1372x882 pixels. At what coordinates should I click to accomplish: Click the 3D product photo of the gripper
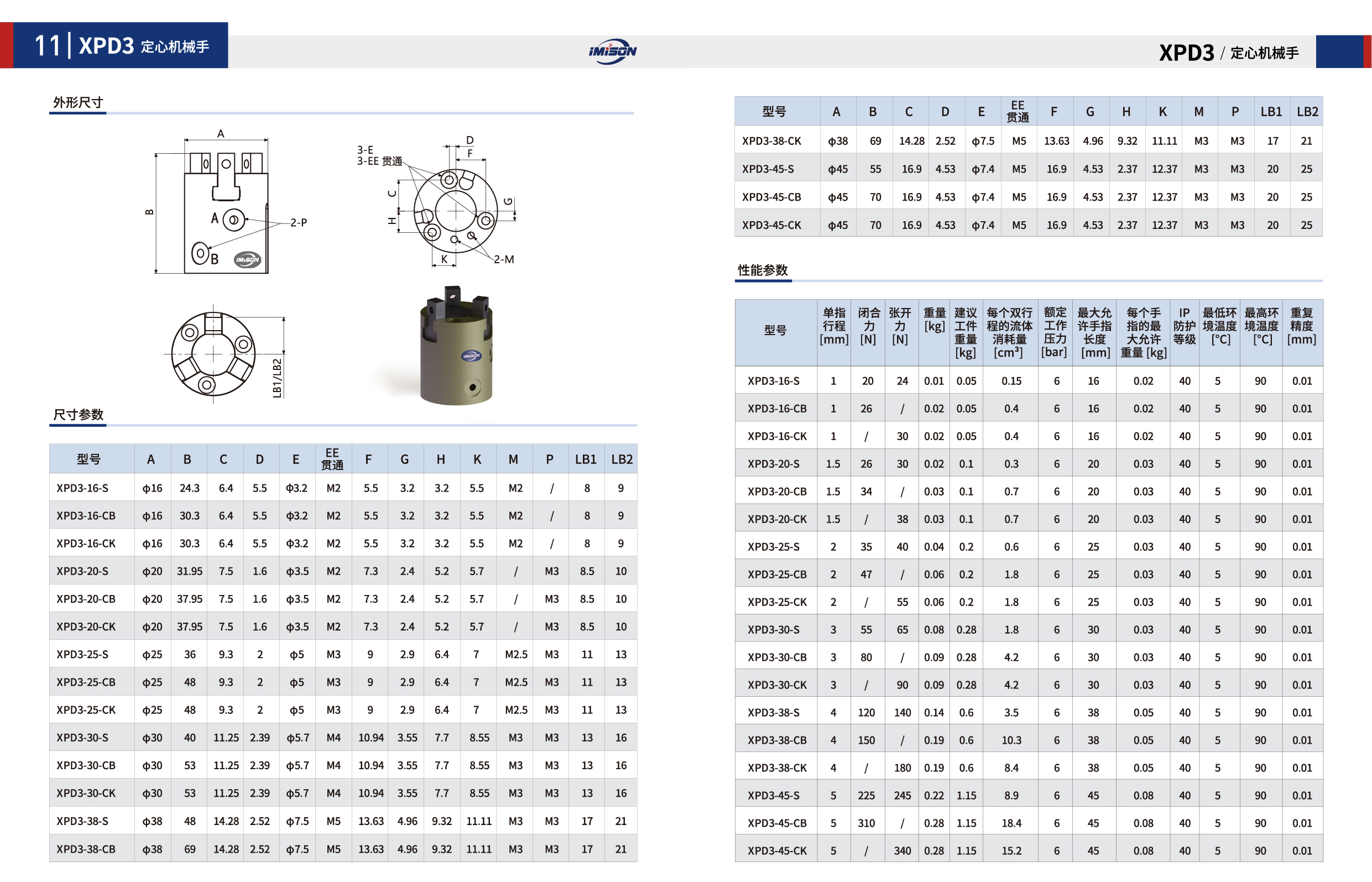pyautogui.click(x=456, y=345)
